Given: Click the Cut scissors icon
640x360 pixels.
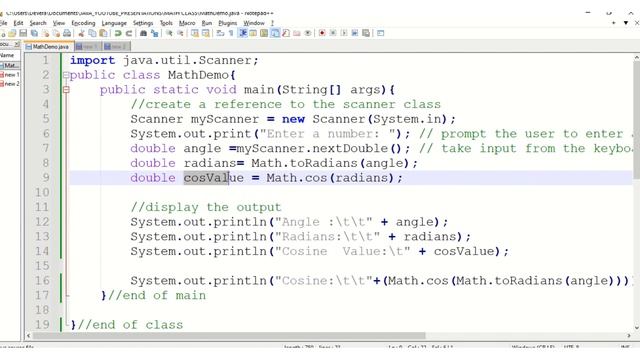Looking at the screenshot, I should tap(81, 33).
